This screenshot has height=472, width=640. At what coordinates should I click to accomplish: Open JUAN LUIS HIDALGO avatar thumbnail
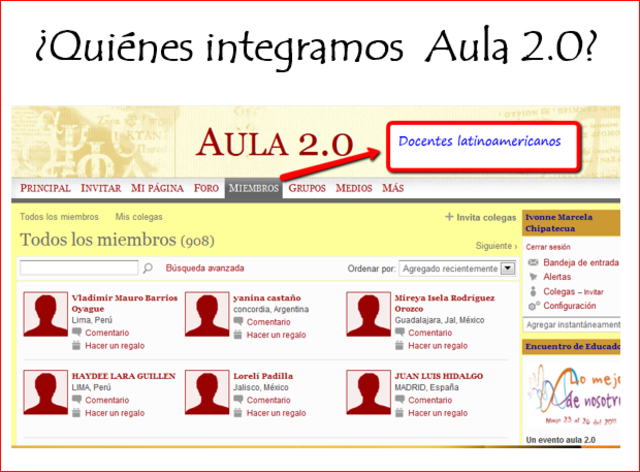point(369,392)
